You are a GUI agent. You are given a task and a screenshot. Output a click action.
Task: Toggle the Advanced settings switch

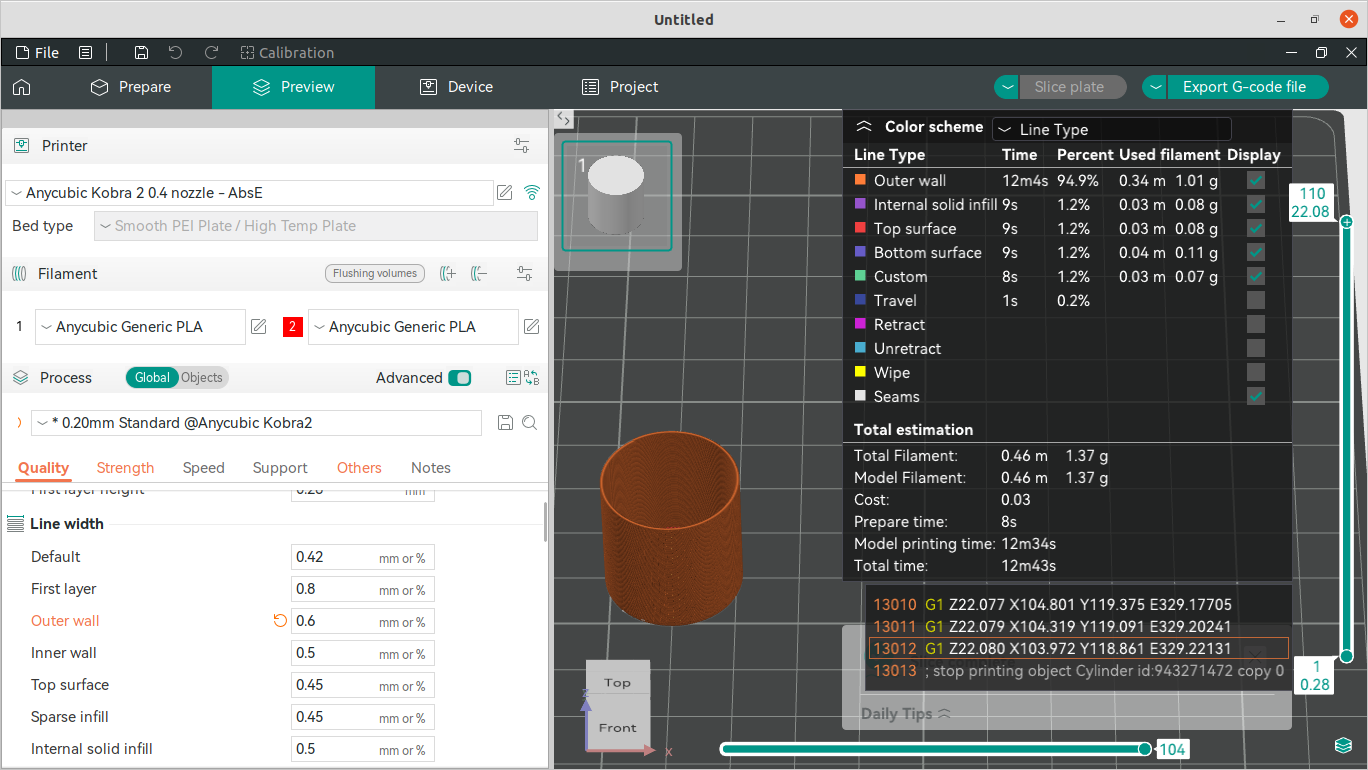coord(459,378)
